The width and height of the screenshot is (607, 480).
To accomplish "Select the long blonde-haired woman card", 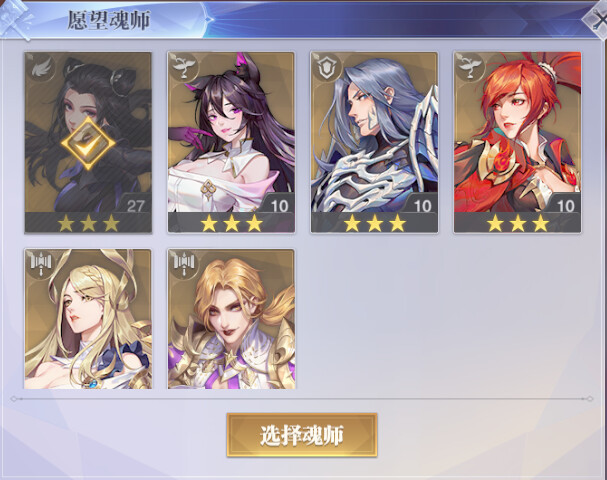I will coord(88,319).
